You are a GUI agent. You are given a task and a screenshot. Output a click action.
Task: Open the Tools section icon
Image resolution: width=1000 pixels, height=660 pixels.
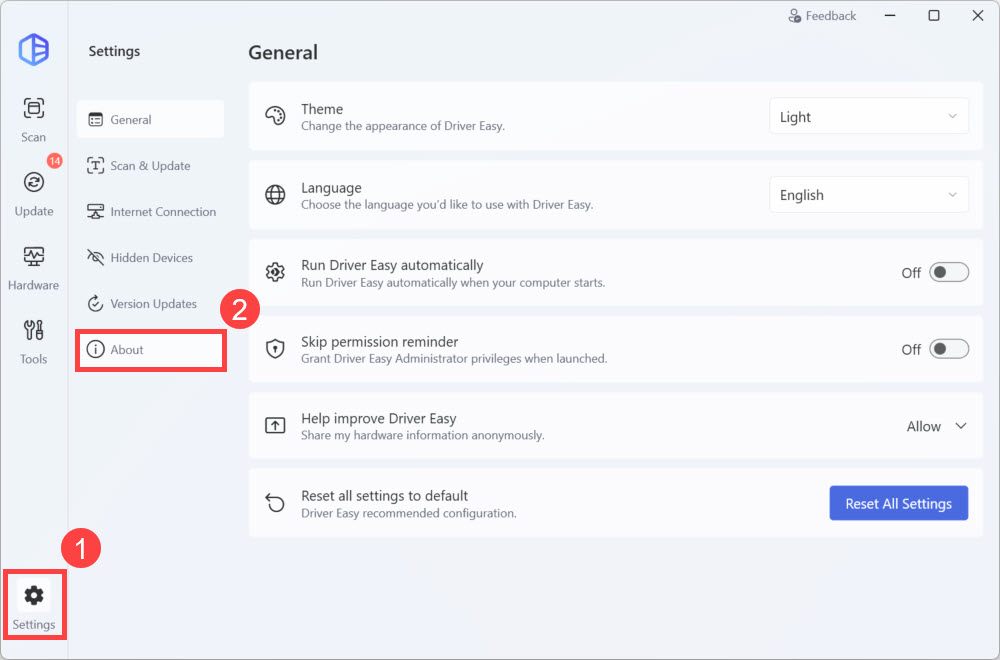34,330
